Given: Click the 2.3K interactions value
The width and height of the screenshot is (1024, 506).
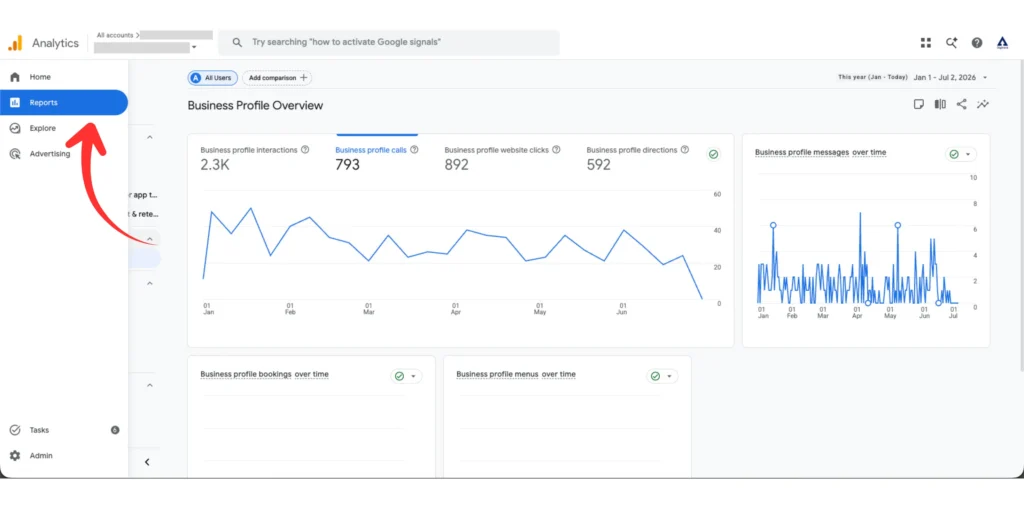Looking at the screenshot, I should pos(214,165).
